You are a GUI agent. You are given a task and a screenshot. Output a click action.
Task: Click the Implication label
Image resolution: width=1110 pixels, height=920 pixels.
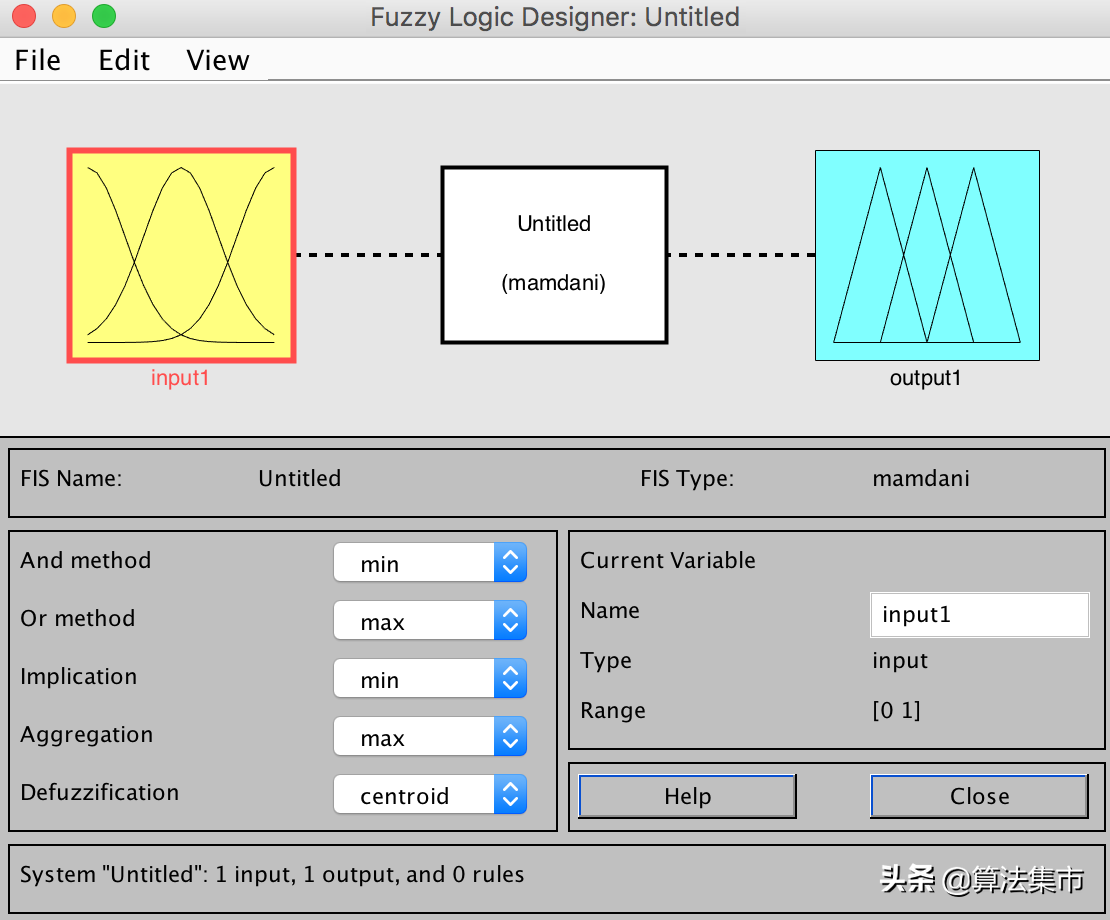(79, 677)
